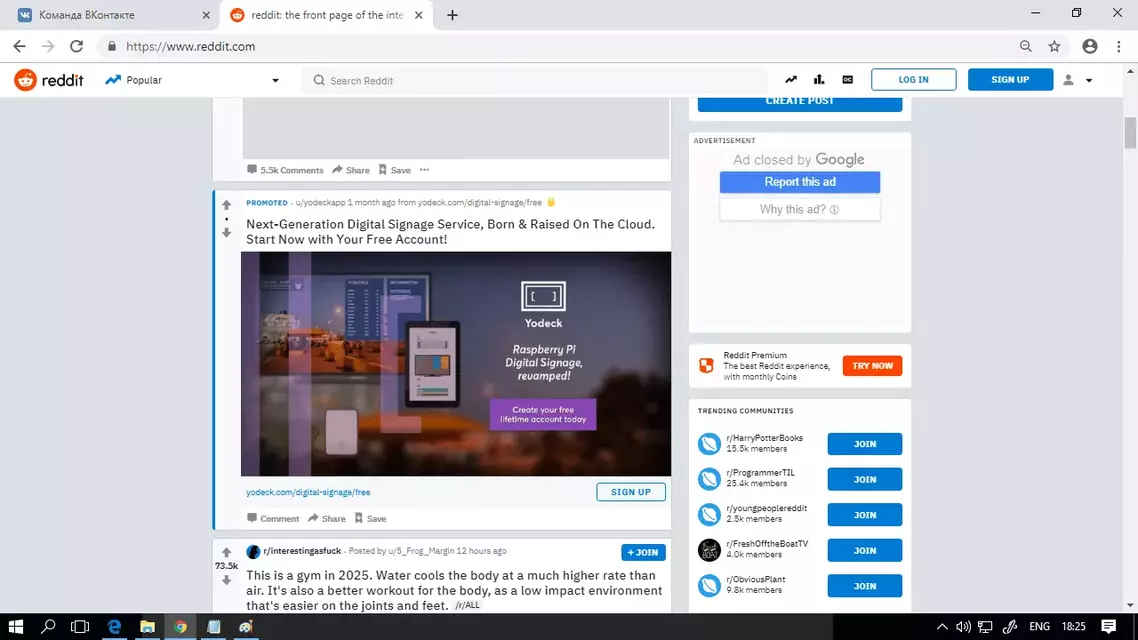Launch Microsoft Edge from the taskbar
Screen dimensions: 1138x640
[114, 627]
